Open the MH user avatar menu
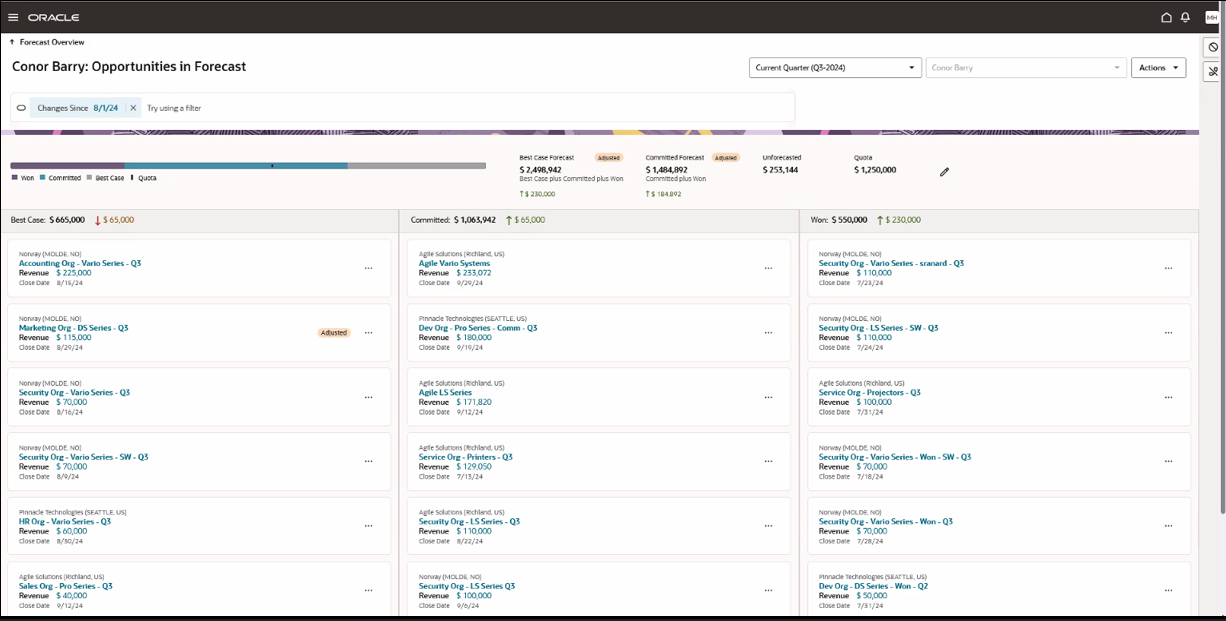Screen dimensions: 1226x621 click(x=1211, y=17)
